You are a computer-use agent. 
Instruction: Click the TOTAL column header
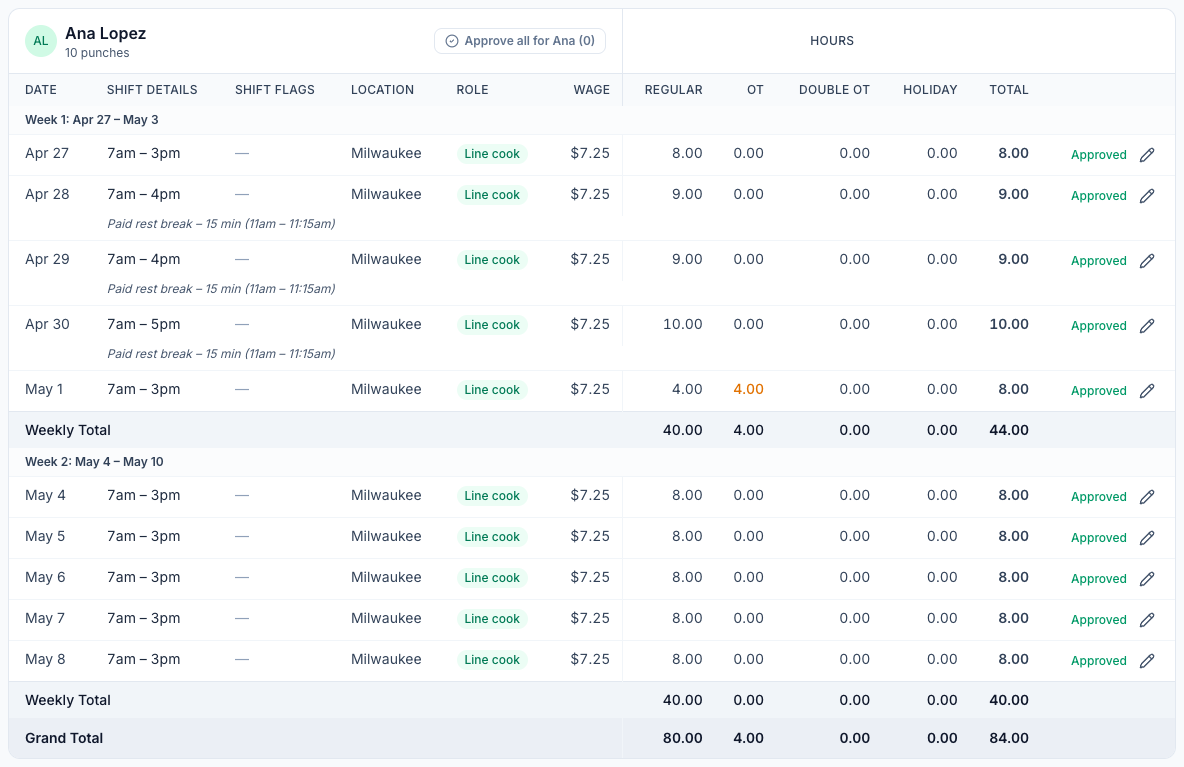click(x=1009, y=90)
